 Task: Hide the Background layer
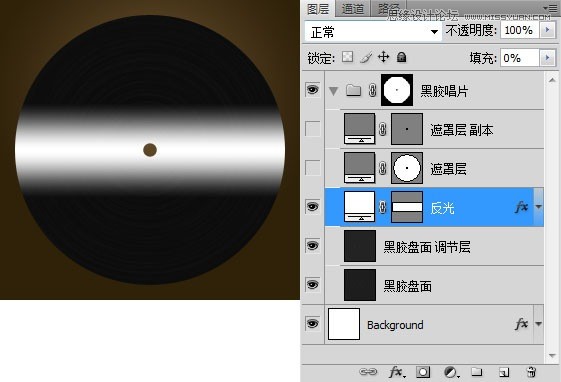point(312,324)
